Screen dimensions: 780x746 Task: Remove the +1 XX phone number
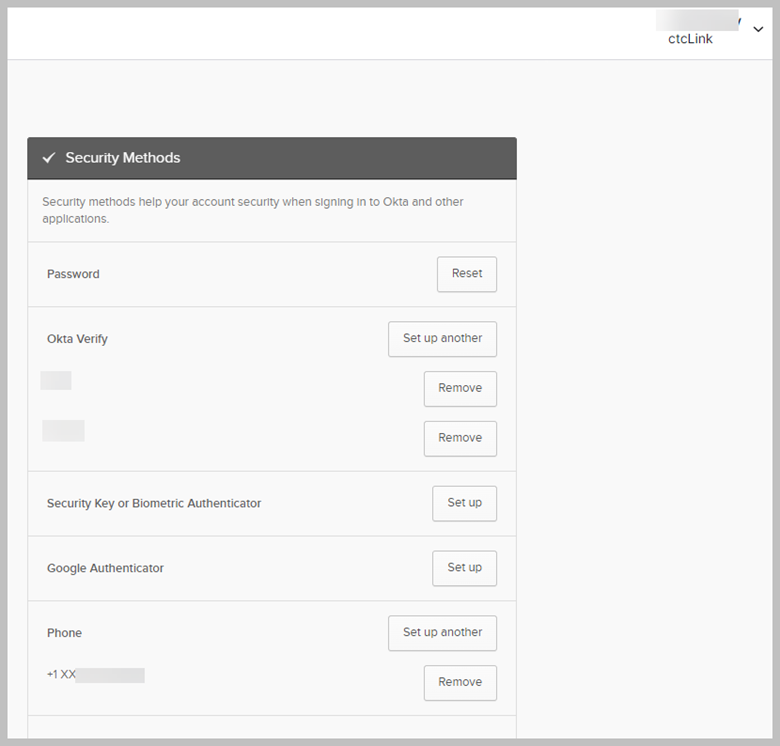click(460, 682)
